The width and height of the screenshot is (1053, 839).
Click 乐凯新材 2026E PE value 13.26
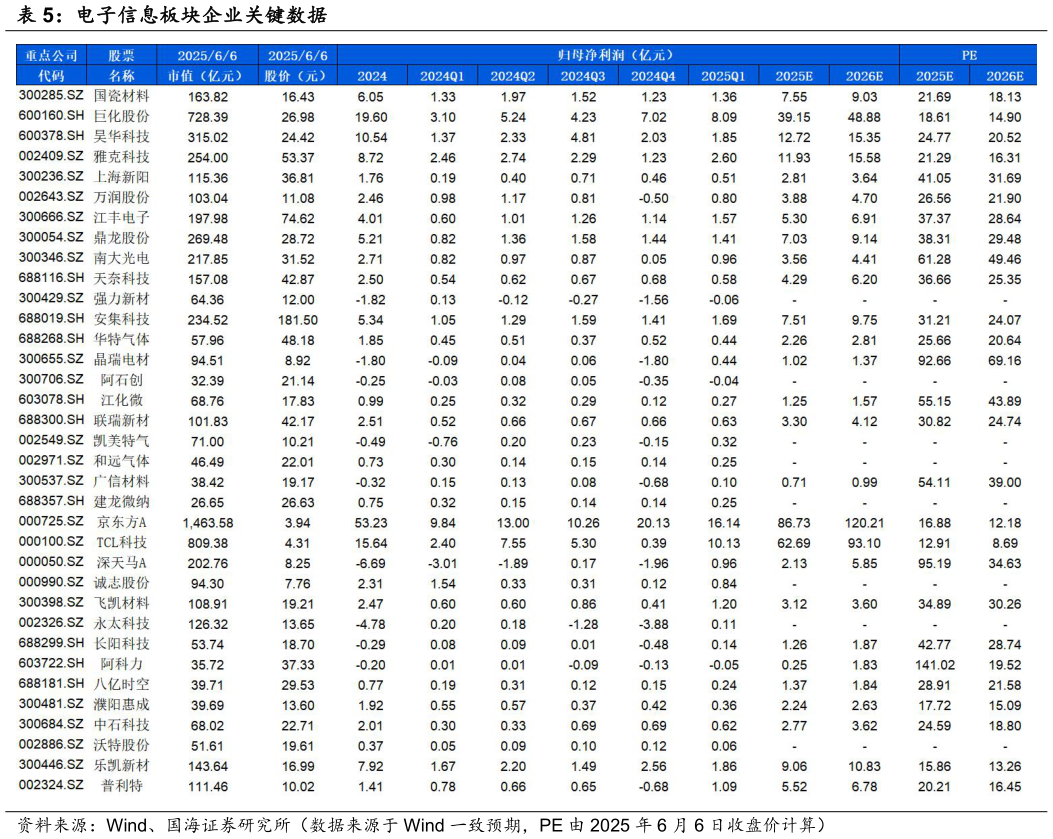pos(1004,767)
